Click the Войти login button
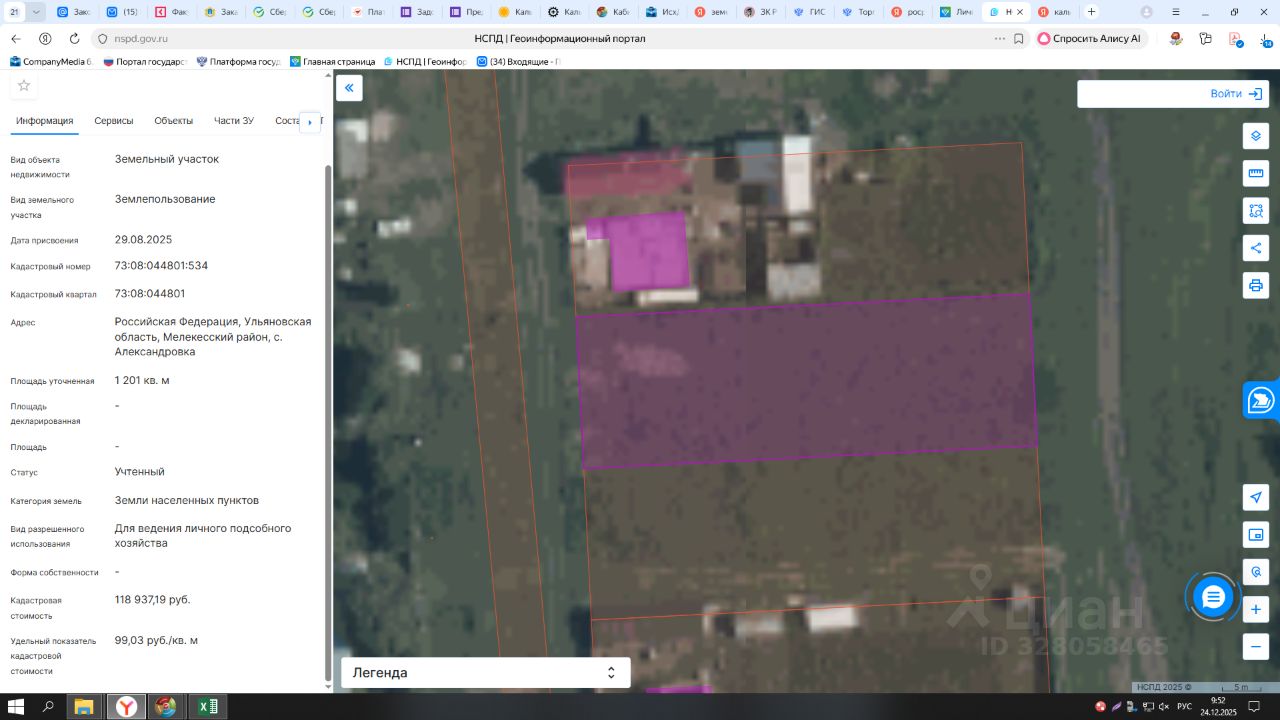 pyautogui.click(x=1236, y=94)
